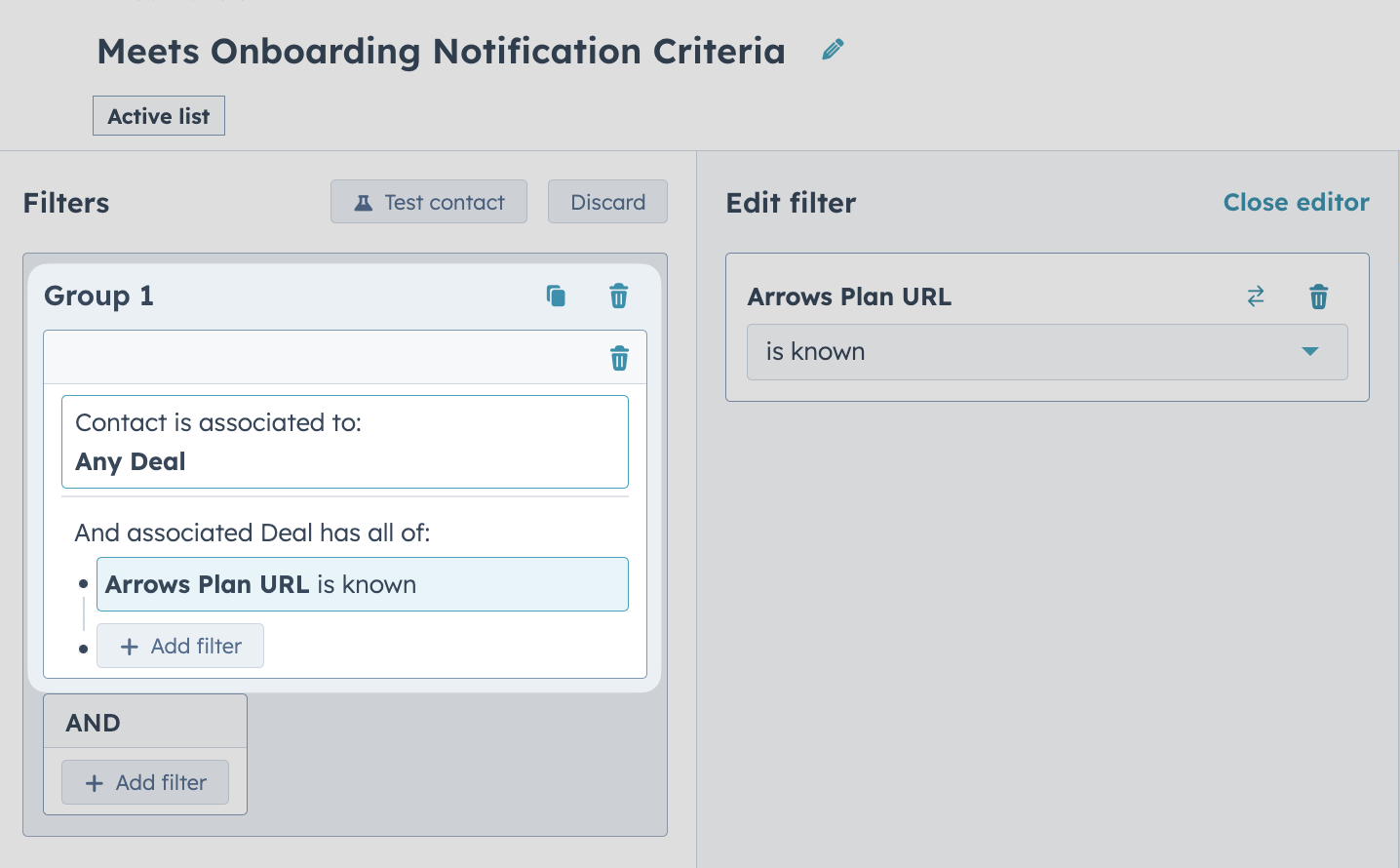Select the 'Arrows Plan URL is known' filter
Image resolution: width=1400 pixels, height=868 pixels.
[x=363, y=584]
